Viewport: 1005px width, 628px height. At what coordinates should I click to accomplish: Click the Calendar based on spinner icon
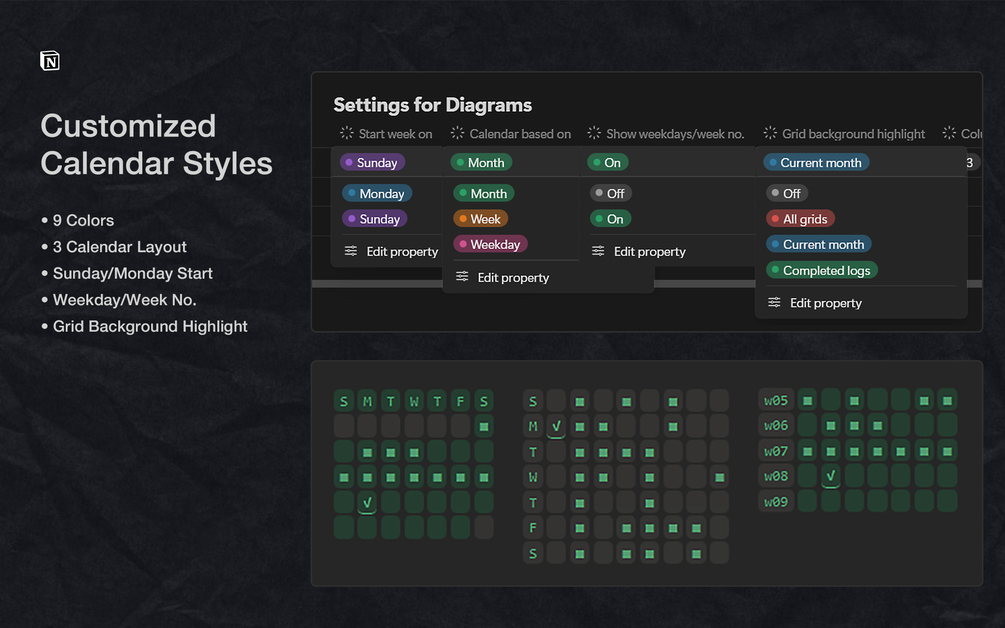coord(457,133)
